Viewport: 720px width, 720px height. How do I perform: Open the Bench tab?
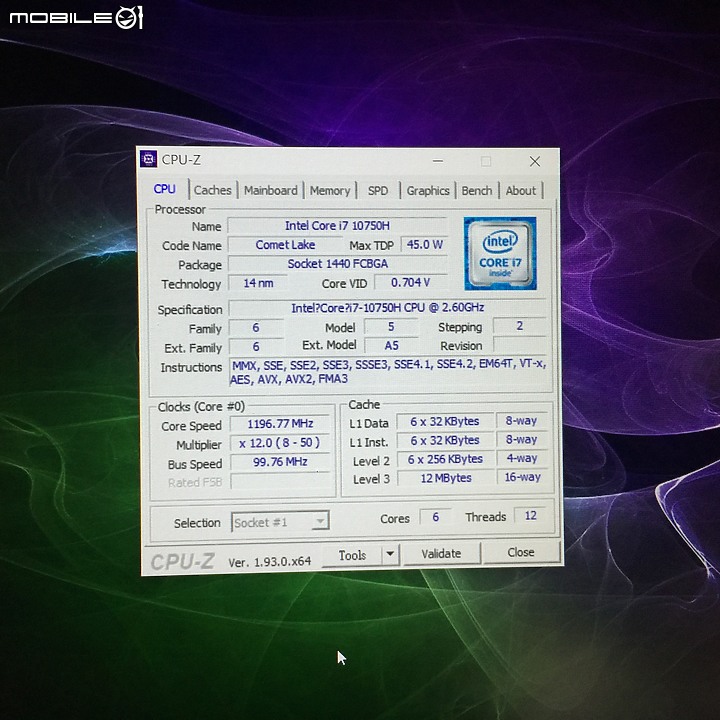(477, 191)
